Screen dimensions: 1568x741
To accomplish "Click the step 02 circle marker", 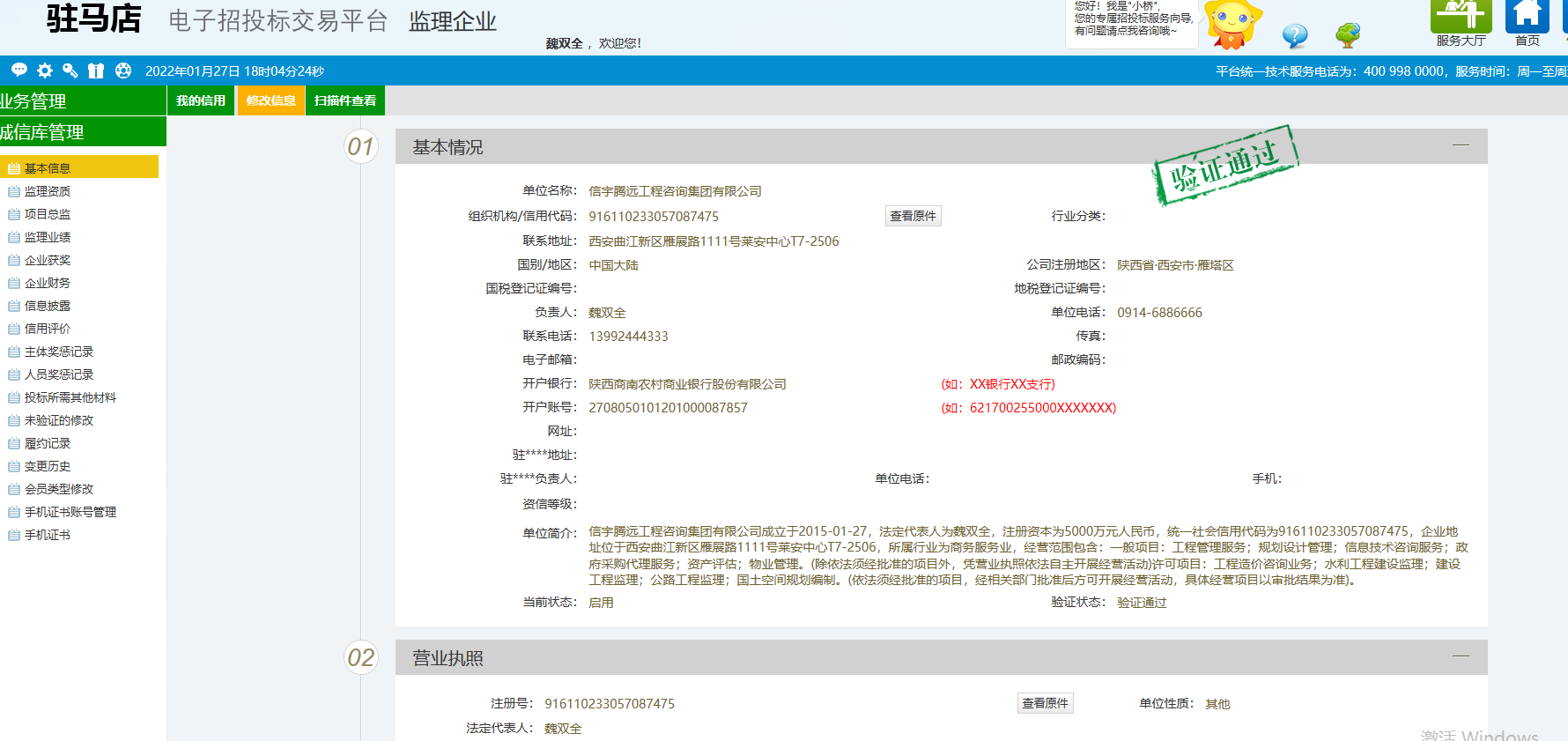I will click(x=360, y=657).
